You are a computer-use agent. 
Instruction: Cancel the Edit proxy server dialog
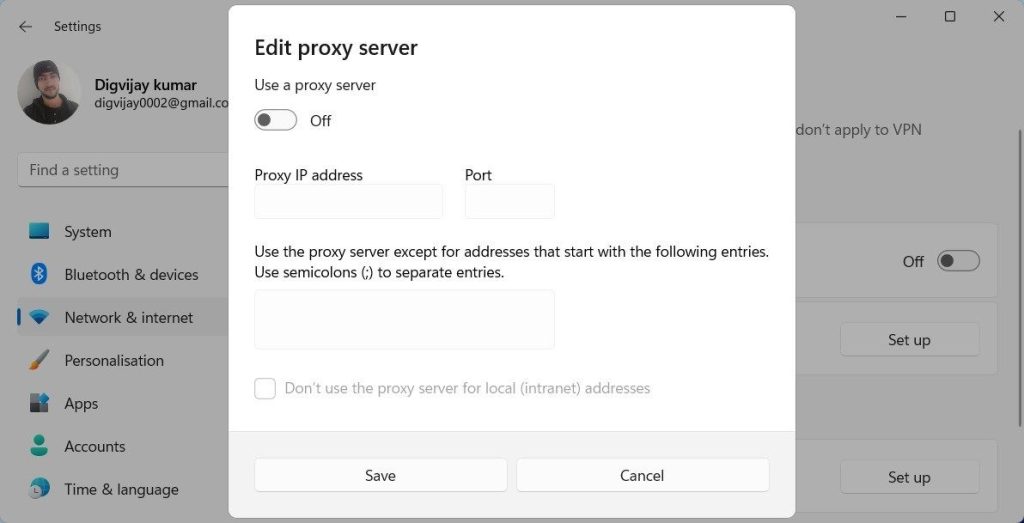[x=642, y=475]
